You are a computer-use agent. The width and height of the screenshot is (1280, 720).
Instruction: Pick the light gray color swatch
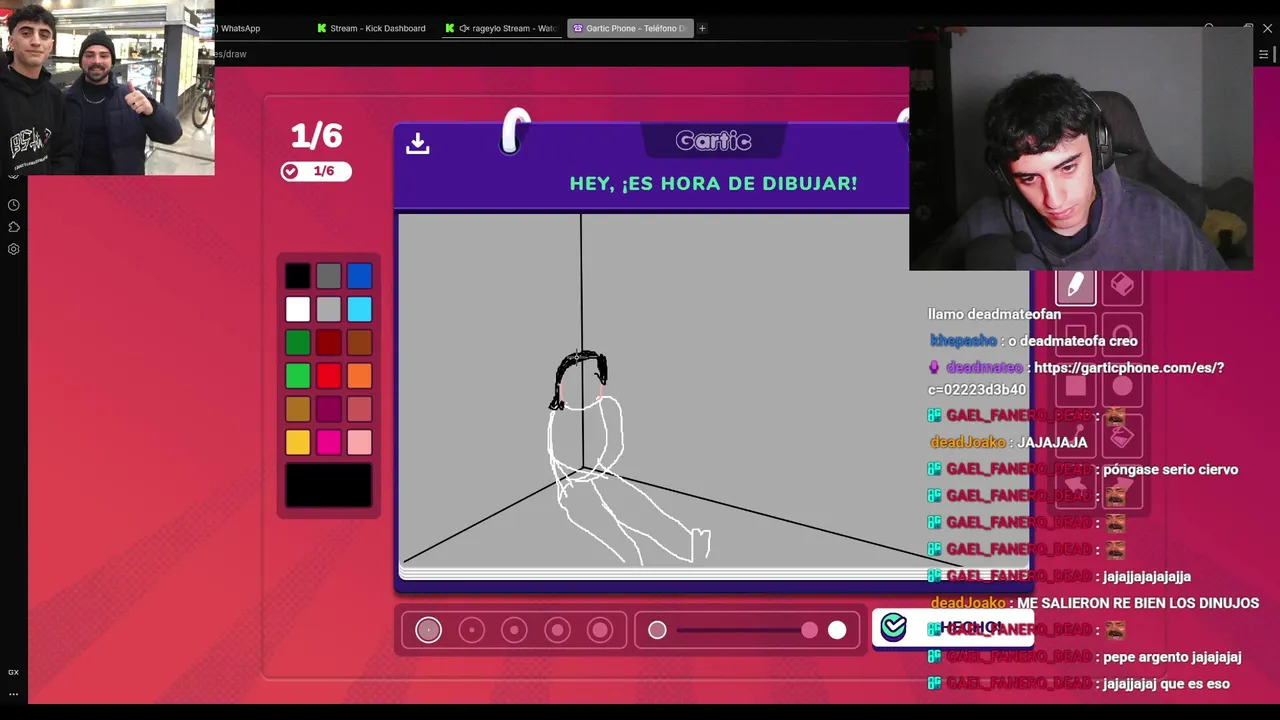(329, 309)
